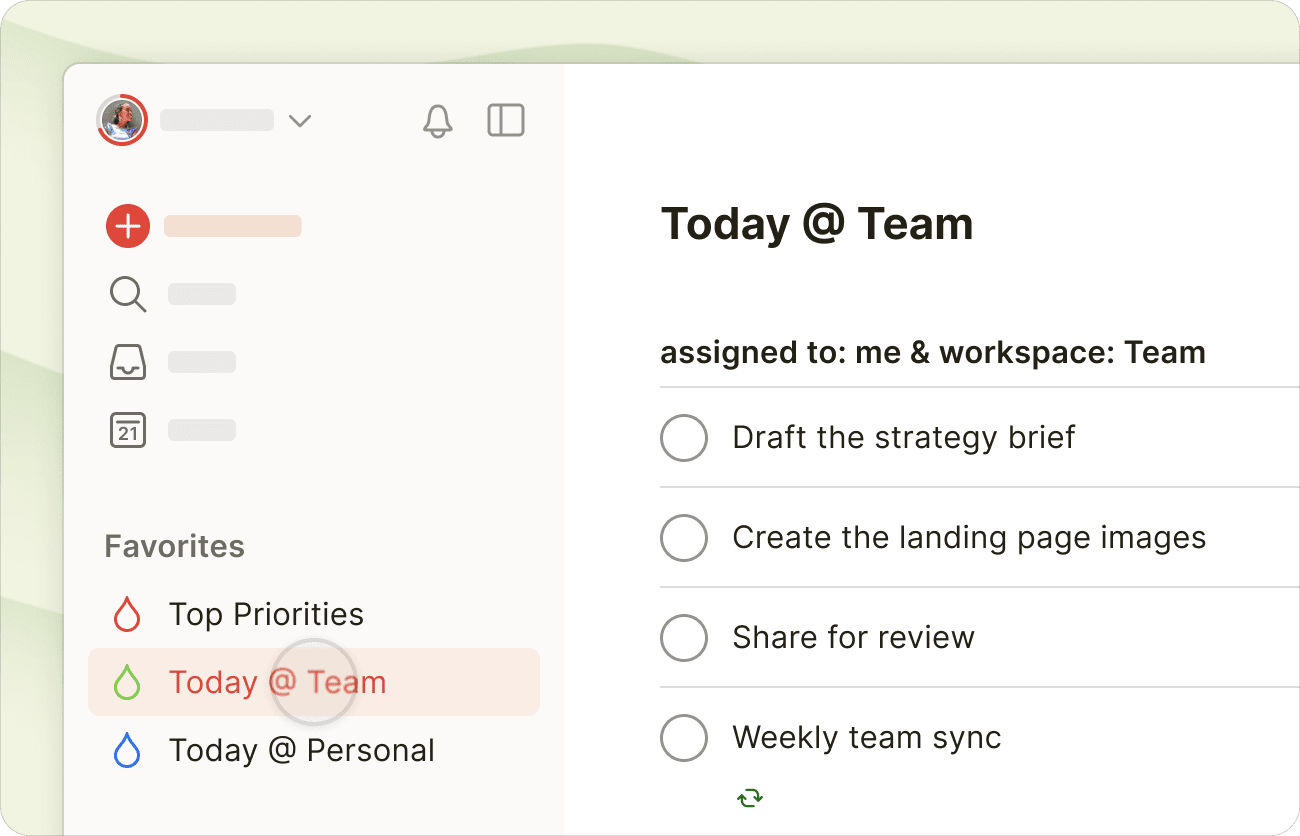Open the Inbox tray icon

[128, 362]
